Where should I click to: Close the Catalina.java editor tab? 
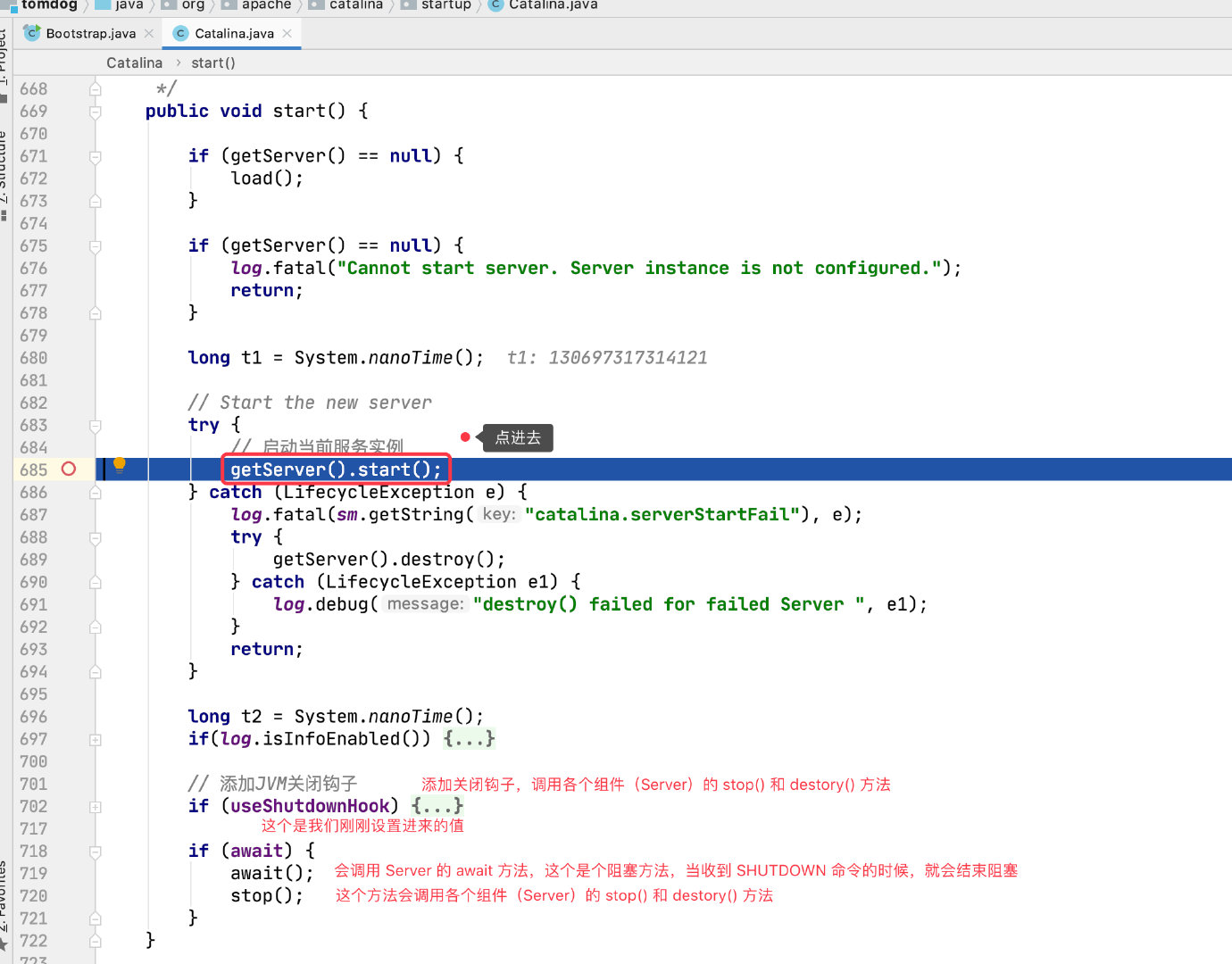tap(287, 33)
